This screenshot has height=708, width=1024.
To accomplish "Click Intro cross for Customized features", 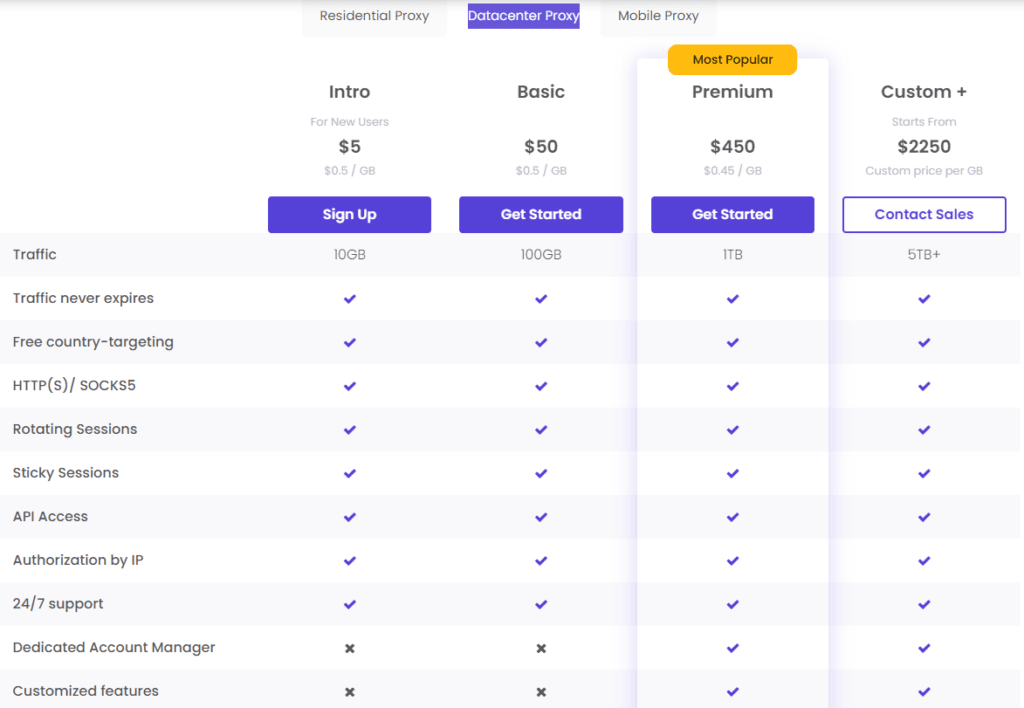I will point(350,692).
